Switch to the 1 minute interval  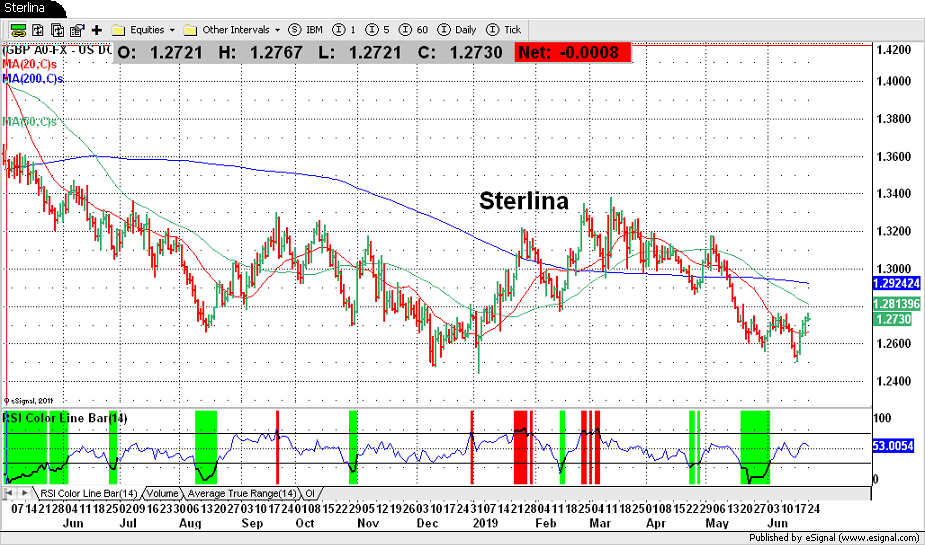point(345,29)
